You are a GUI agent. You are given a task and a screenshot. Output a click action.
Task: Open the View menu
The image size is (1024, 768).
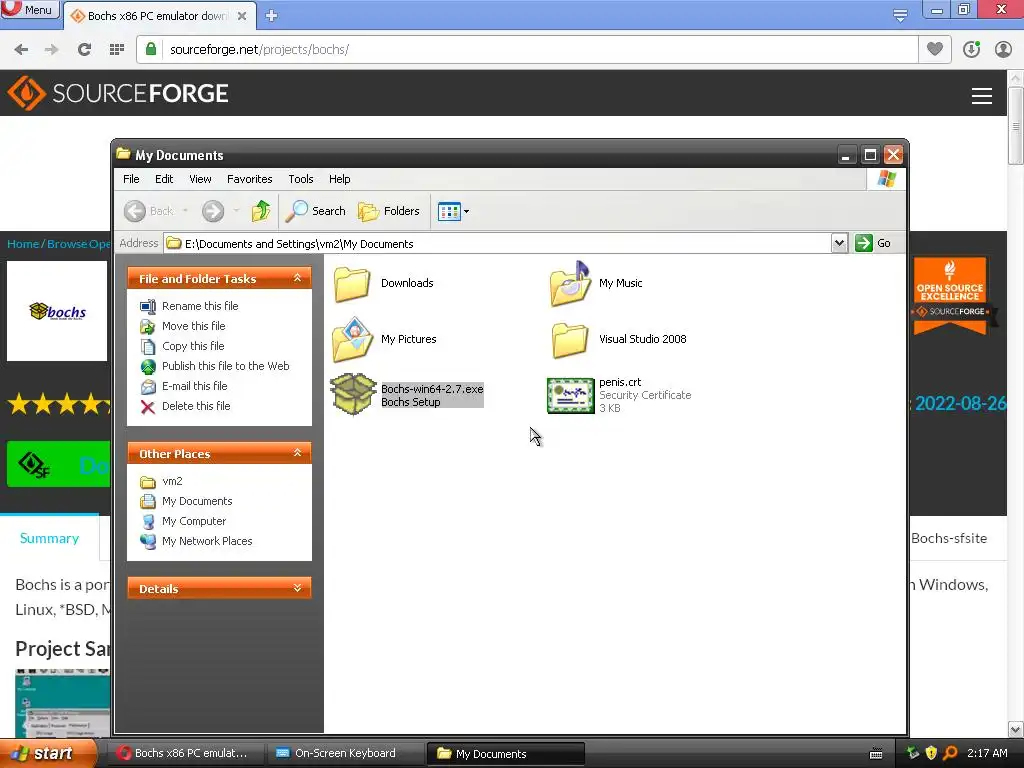click(200, 179)
